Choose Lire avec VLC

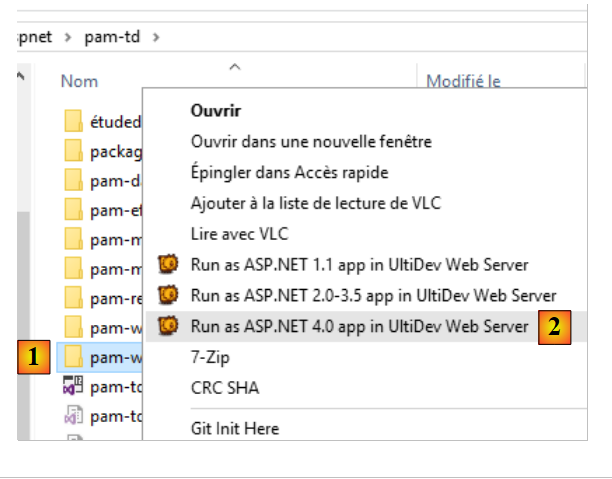point(239,234)
